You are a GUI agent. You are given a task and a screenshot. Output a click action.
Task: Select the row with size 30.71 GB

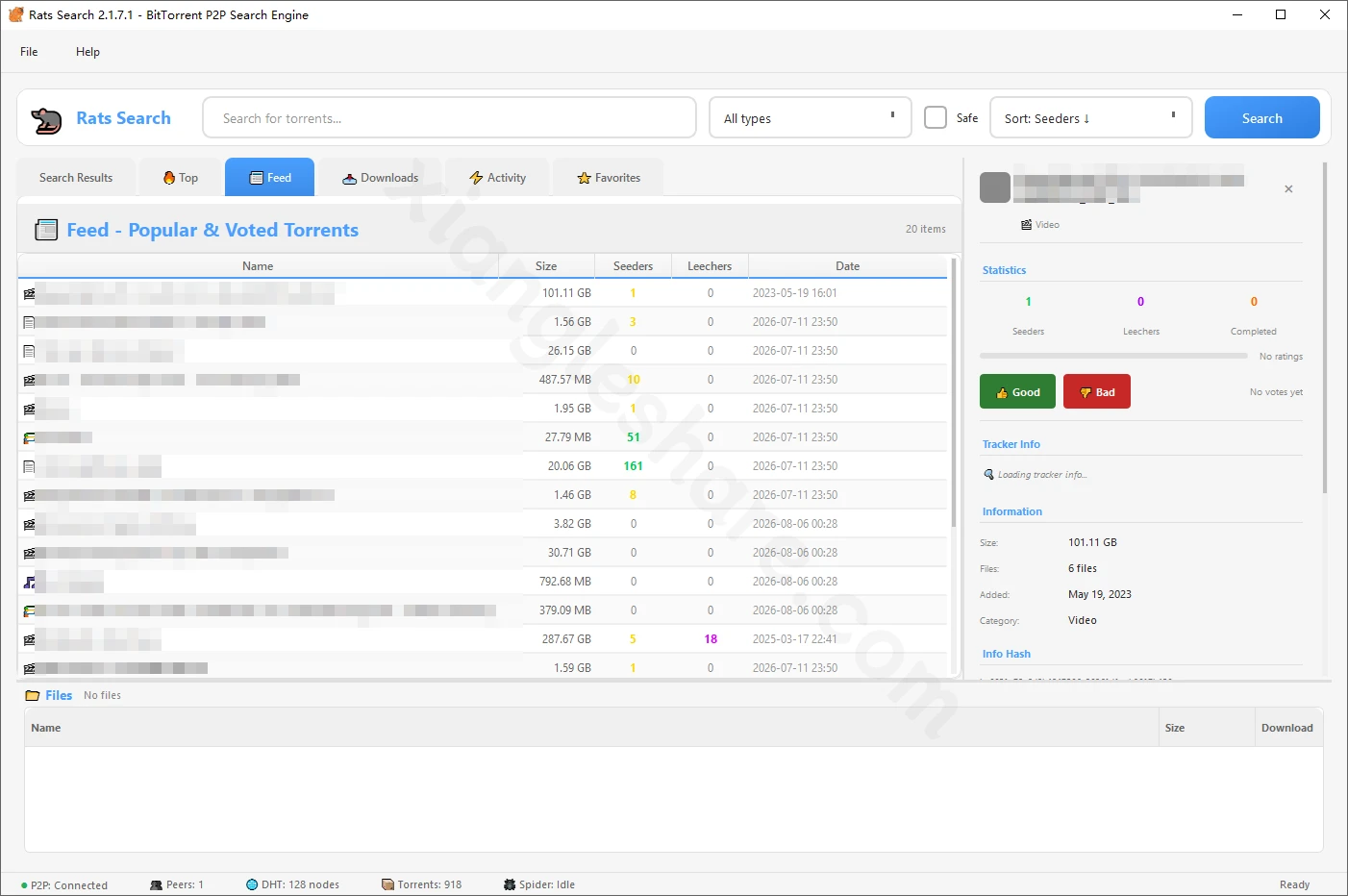483,553
